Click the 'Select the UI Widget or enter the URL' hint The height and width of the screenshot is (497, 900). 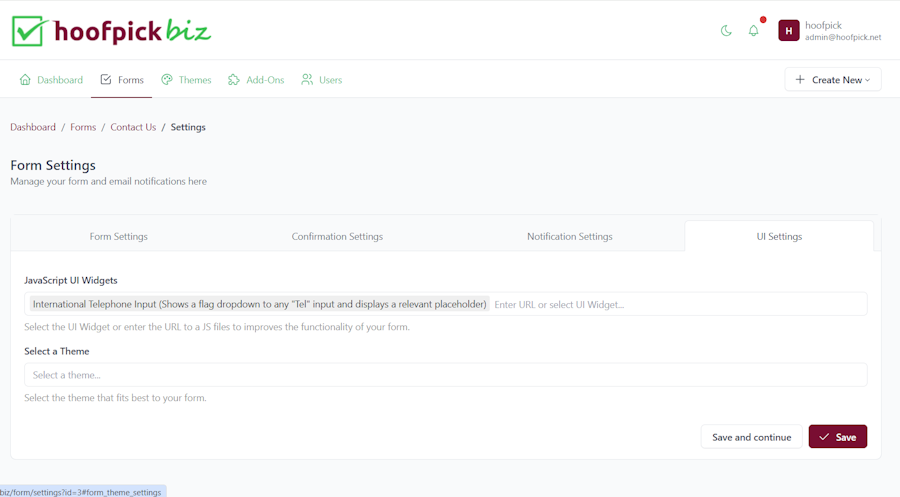point(217,327)
